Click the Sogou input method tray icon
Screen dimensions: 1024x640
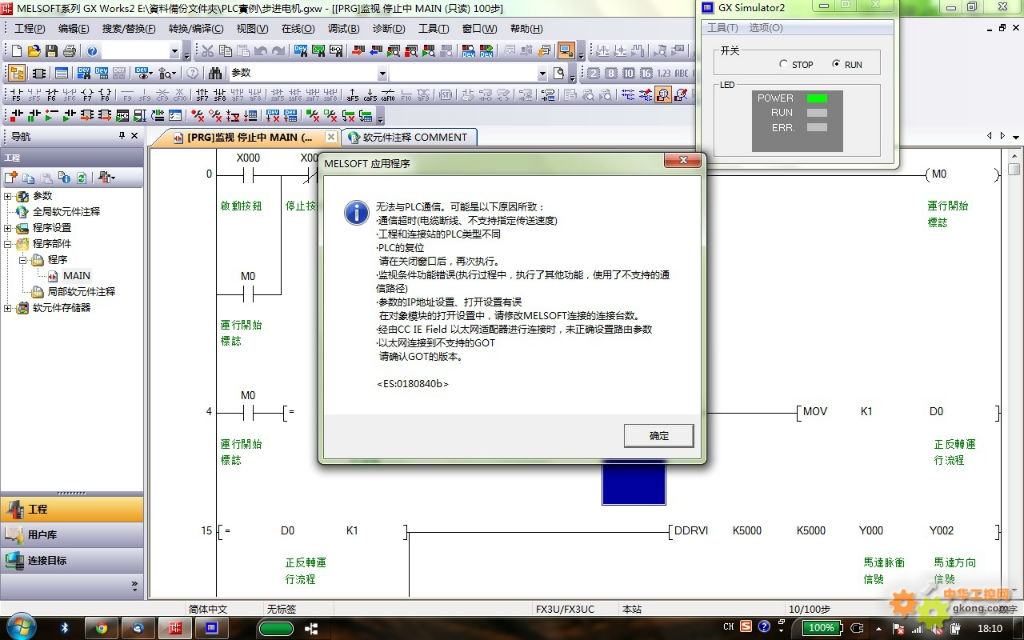click(x=746, y=626)
